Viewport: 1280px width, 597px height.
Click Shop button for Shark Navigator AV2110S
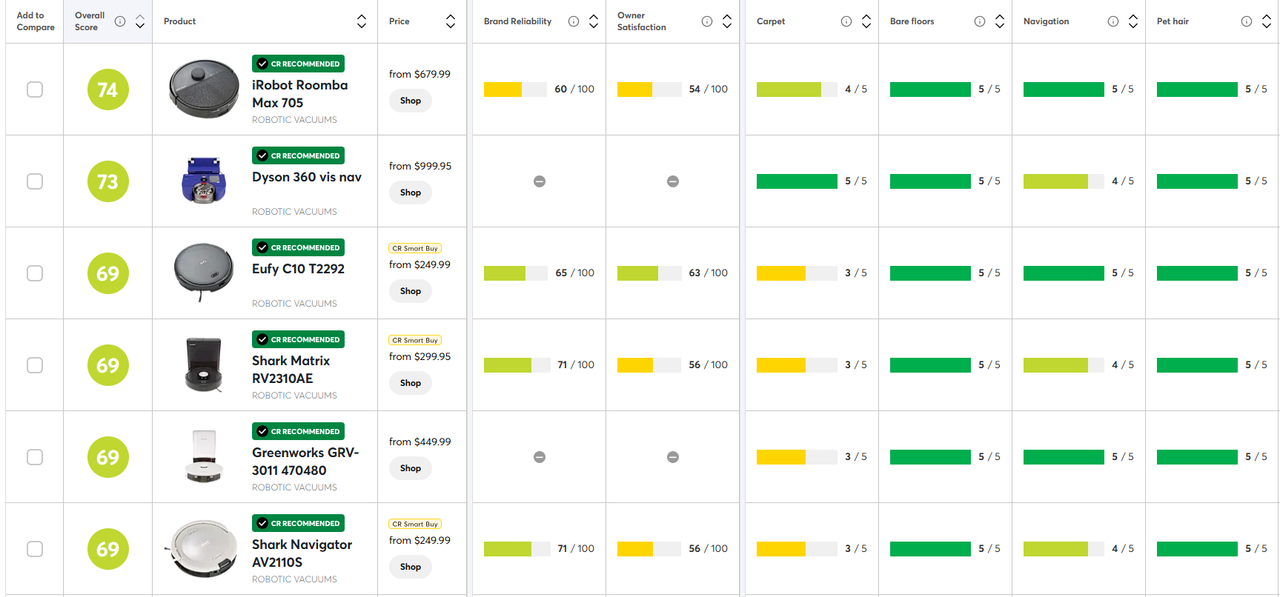pyautogui.click(x=411, y=566)
